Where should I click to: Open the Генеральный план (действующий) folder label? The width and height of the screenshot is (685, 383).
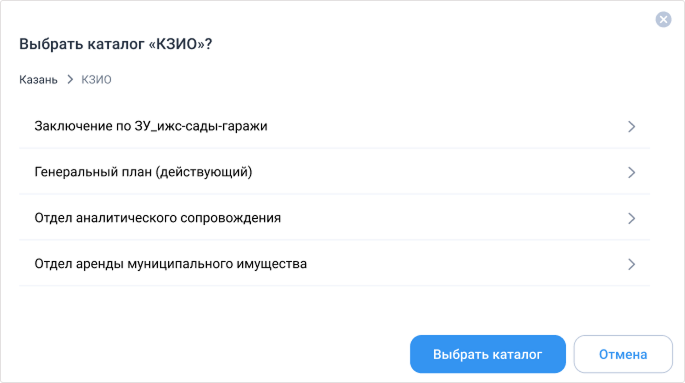point(143,172)
